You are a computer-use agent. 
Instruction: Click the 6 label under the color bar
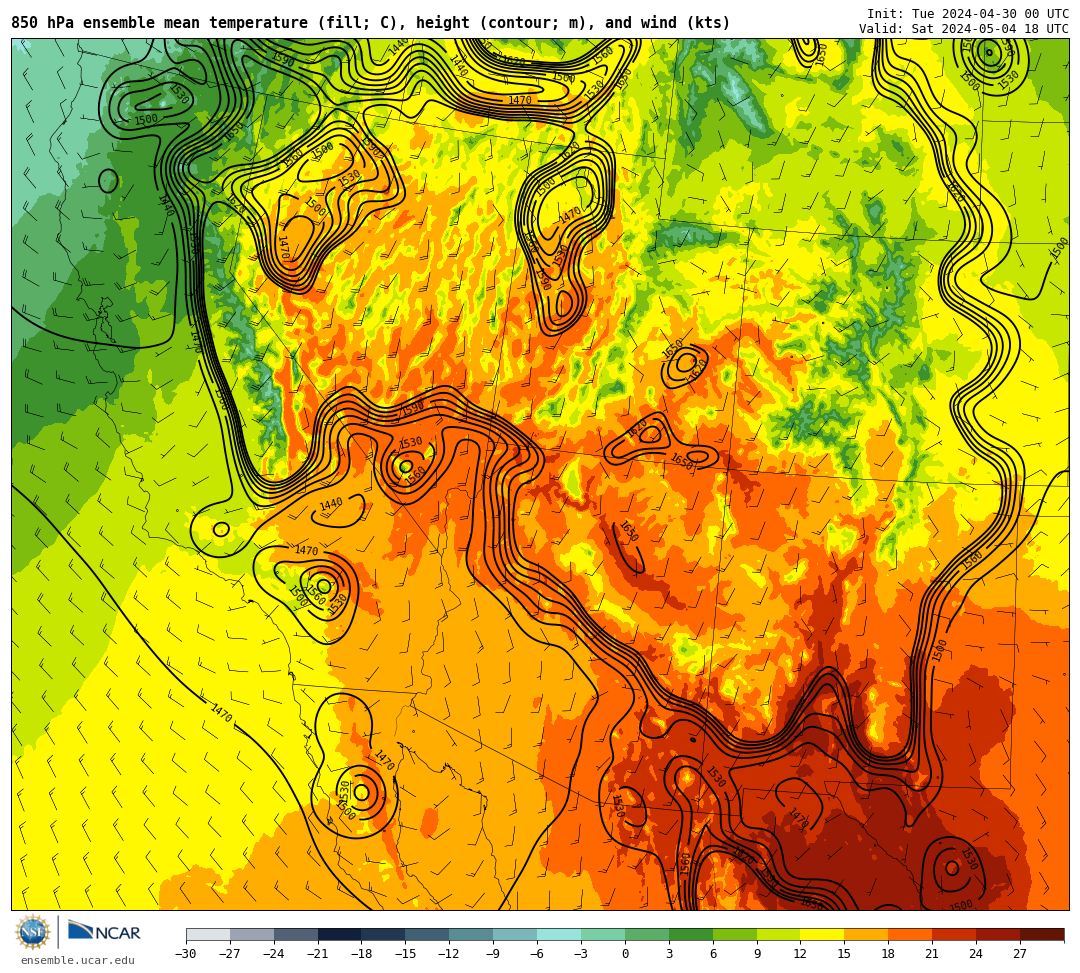pos(713,954)
